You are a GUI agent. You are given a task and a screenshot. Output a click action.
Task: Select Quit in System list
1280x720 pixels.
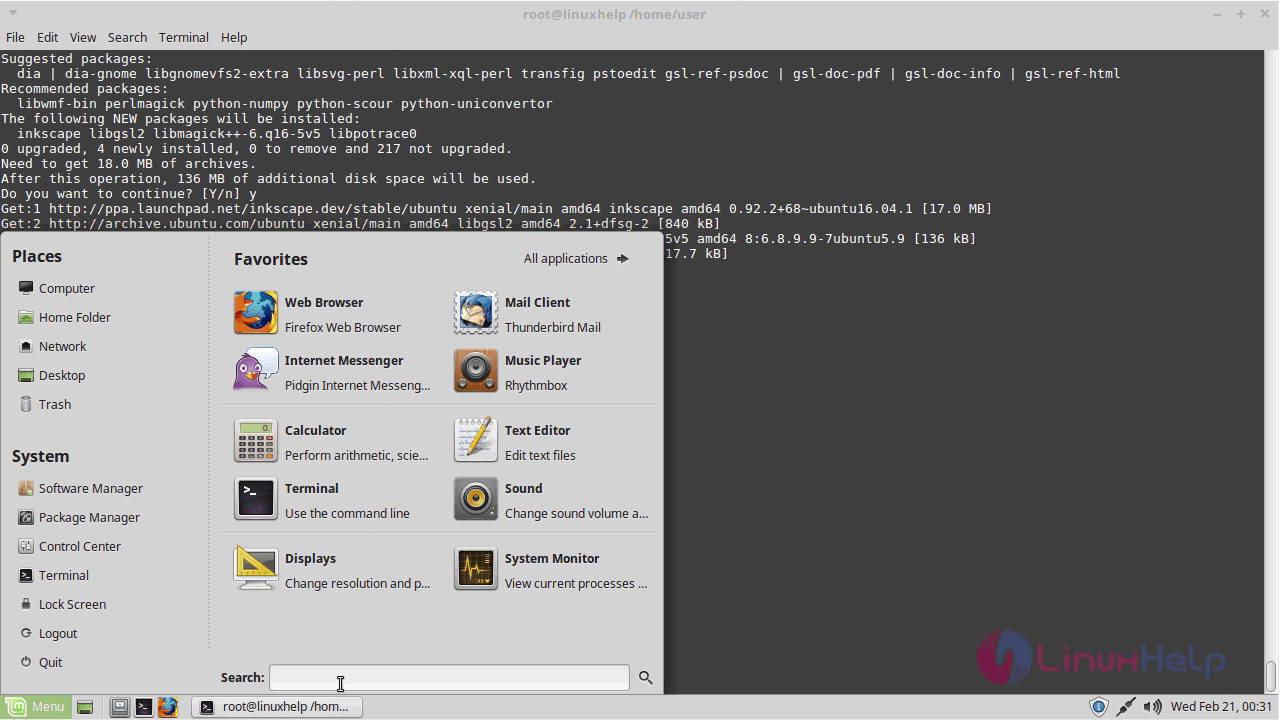point(41,662)
